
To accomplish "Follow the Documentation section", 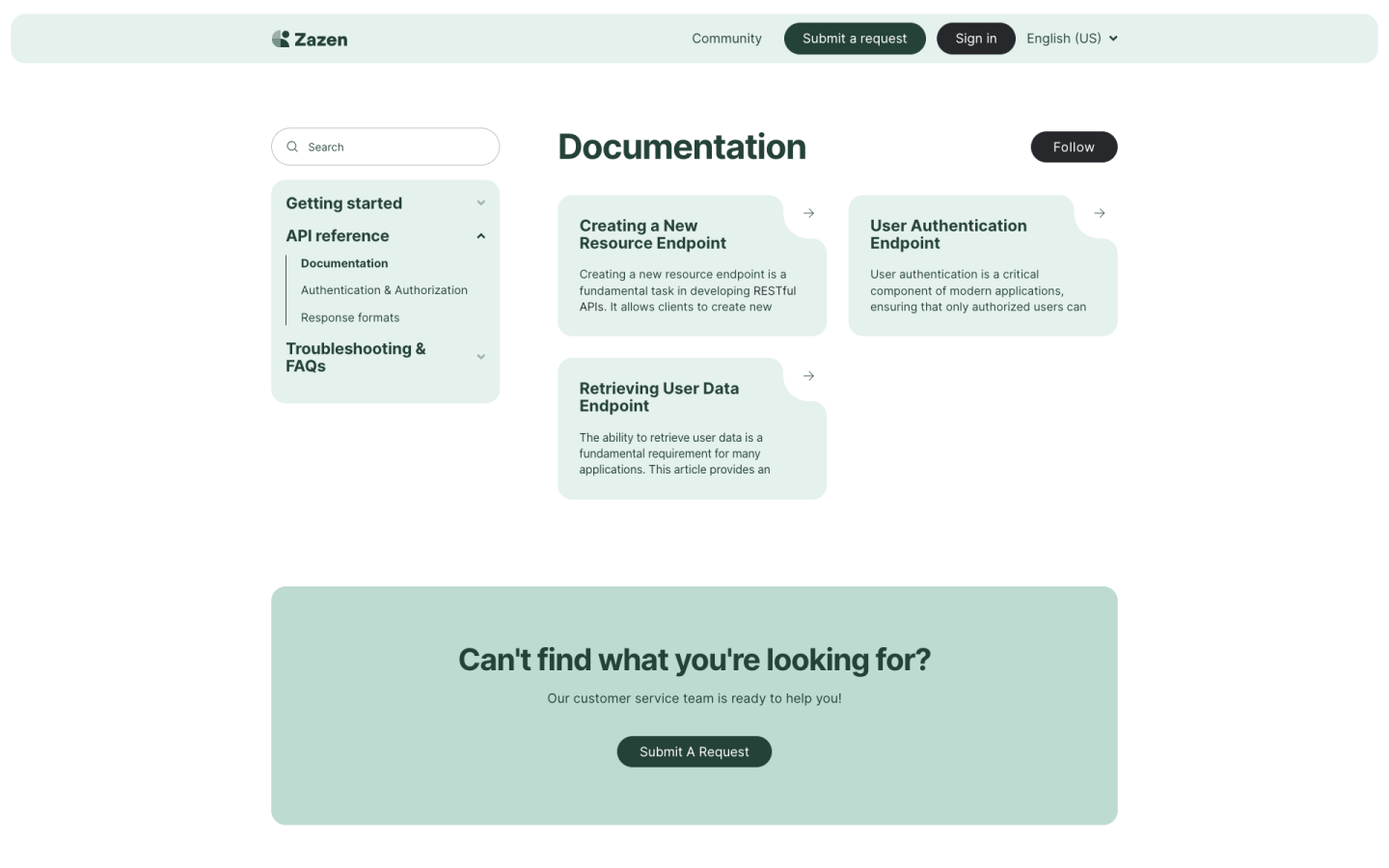I will pos(1073,147).
